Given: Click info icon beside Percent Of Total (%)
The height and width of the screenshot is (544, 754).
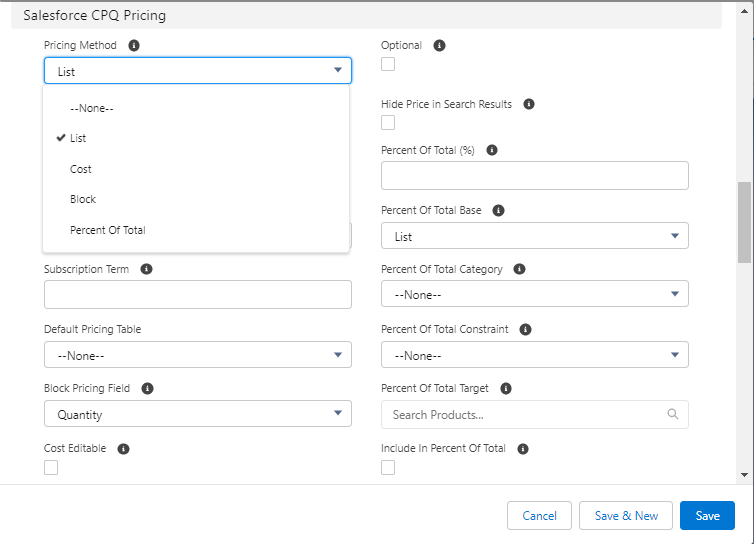Looking at the screenshot, I should coord(491,150).
